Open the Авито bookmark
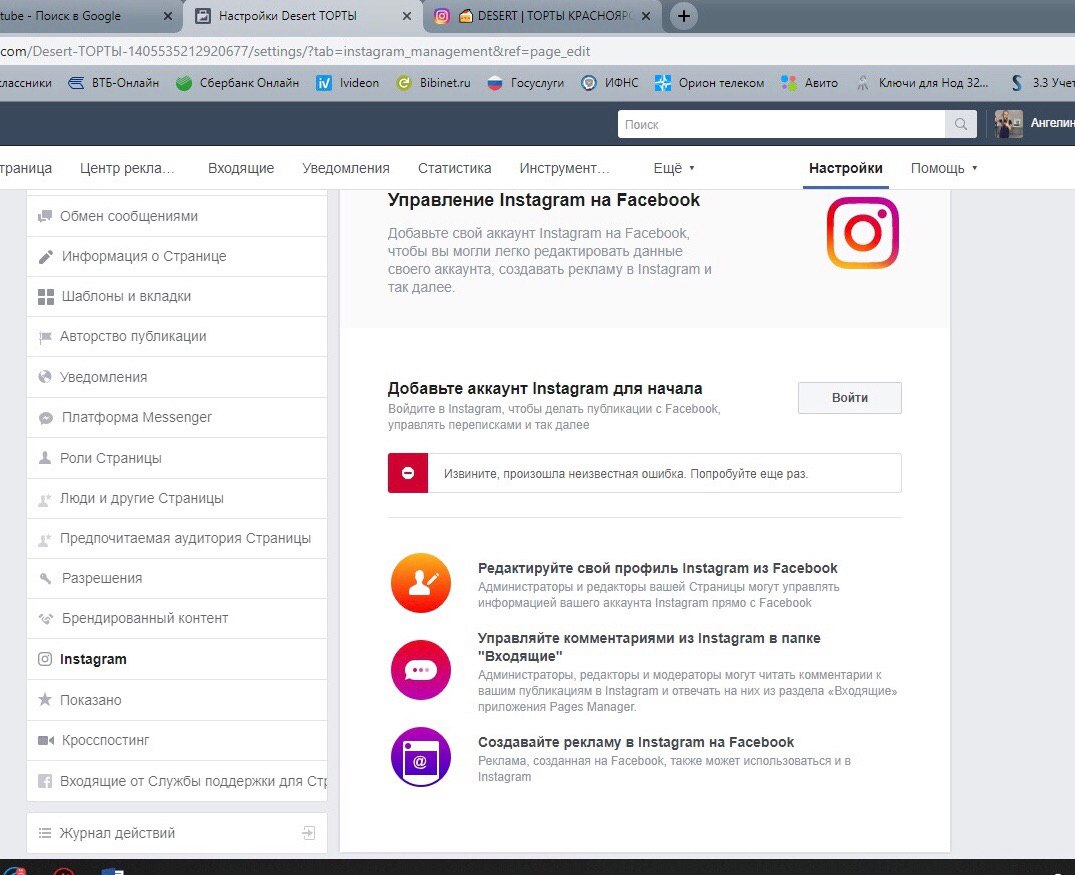 tap(810, 83)
